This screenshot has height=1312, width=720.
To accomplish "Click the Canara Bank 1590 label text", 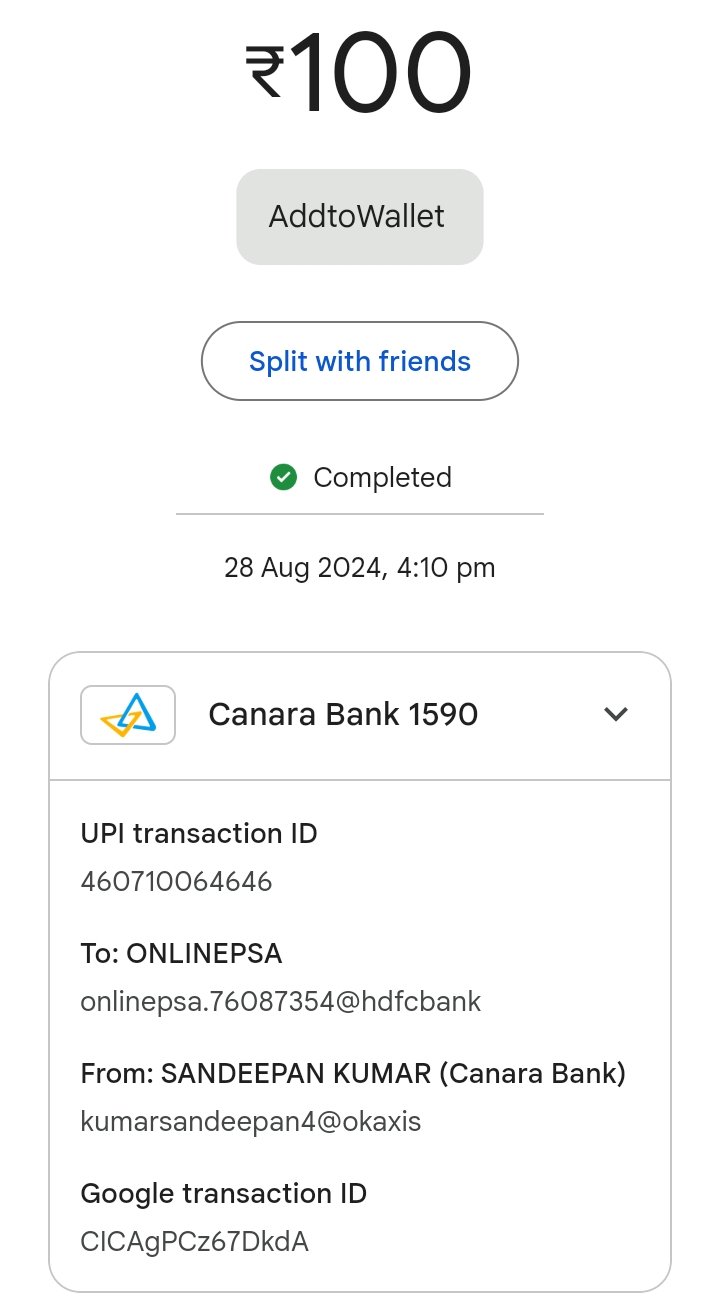I will pos(343,714).
